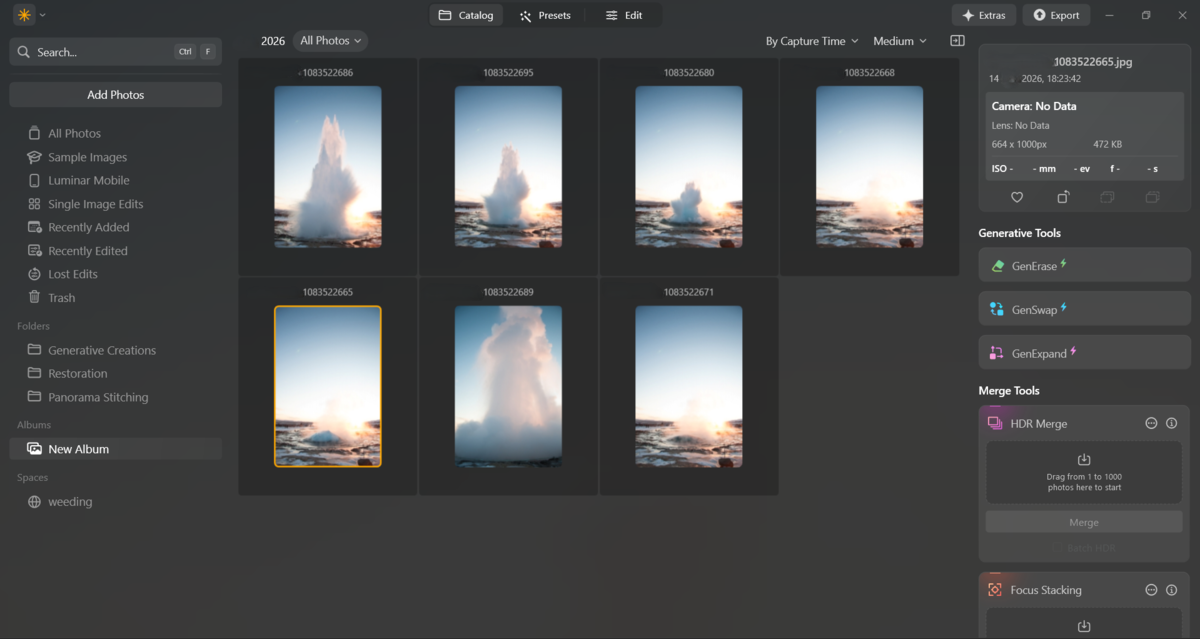Open the Export dialog
Screen dimensions: 1200x639
tap(1056, 14)
